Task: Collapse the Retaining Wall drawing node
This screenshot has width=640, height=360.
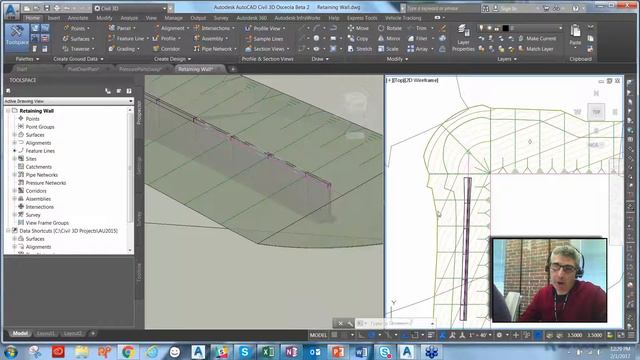Action: tap(8, 111)
